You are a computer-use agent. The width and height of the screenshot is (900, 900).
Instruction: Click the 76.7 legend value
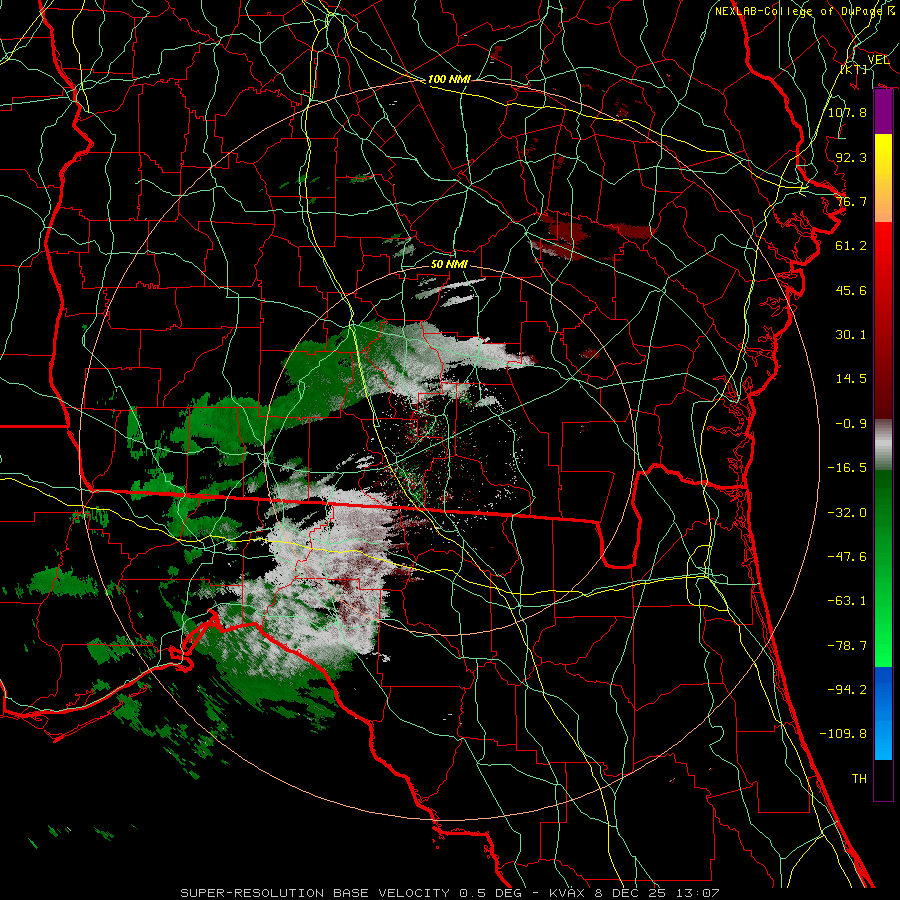click(851, 201)
